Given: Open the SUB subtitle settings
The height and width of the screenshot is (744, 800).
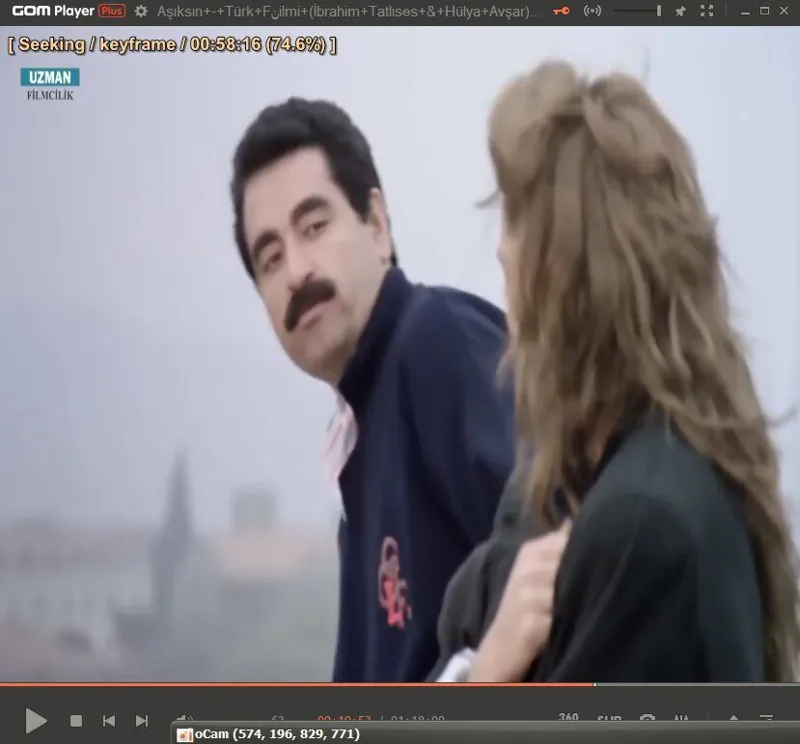Looking at the screenshot, I should coord(609,719).
